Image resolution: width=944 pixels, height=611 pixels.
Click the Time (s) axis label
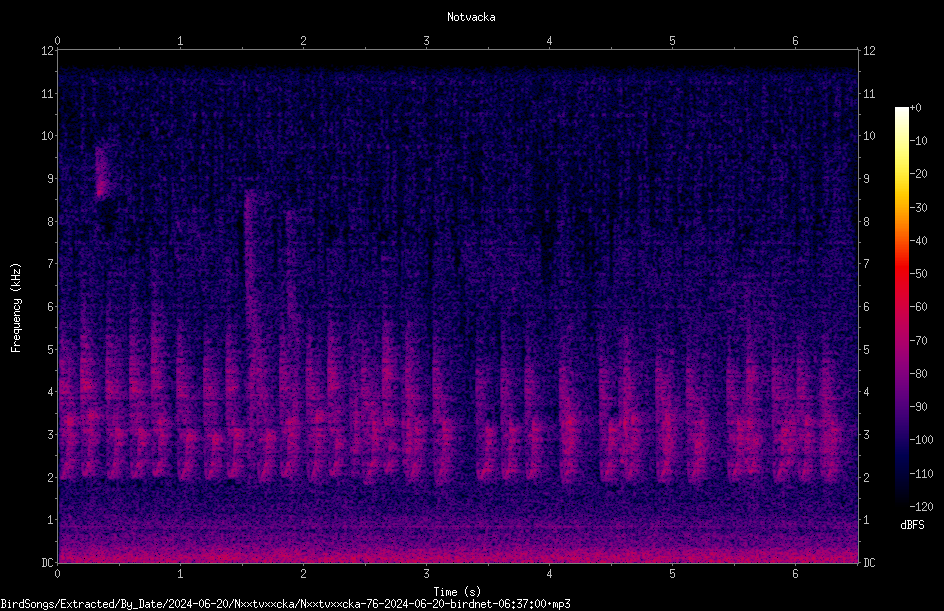457,592
